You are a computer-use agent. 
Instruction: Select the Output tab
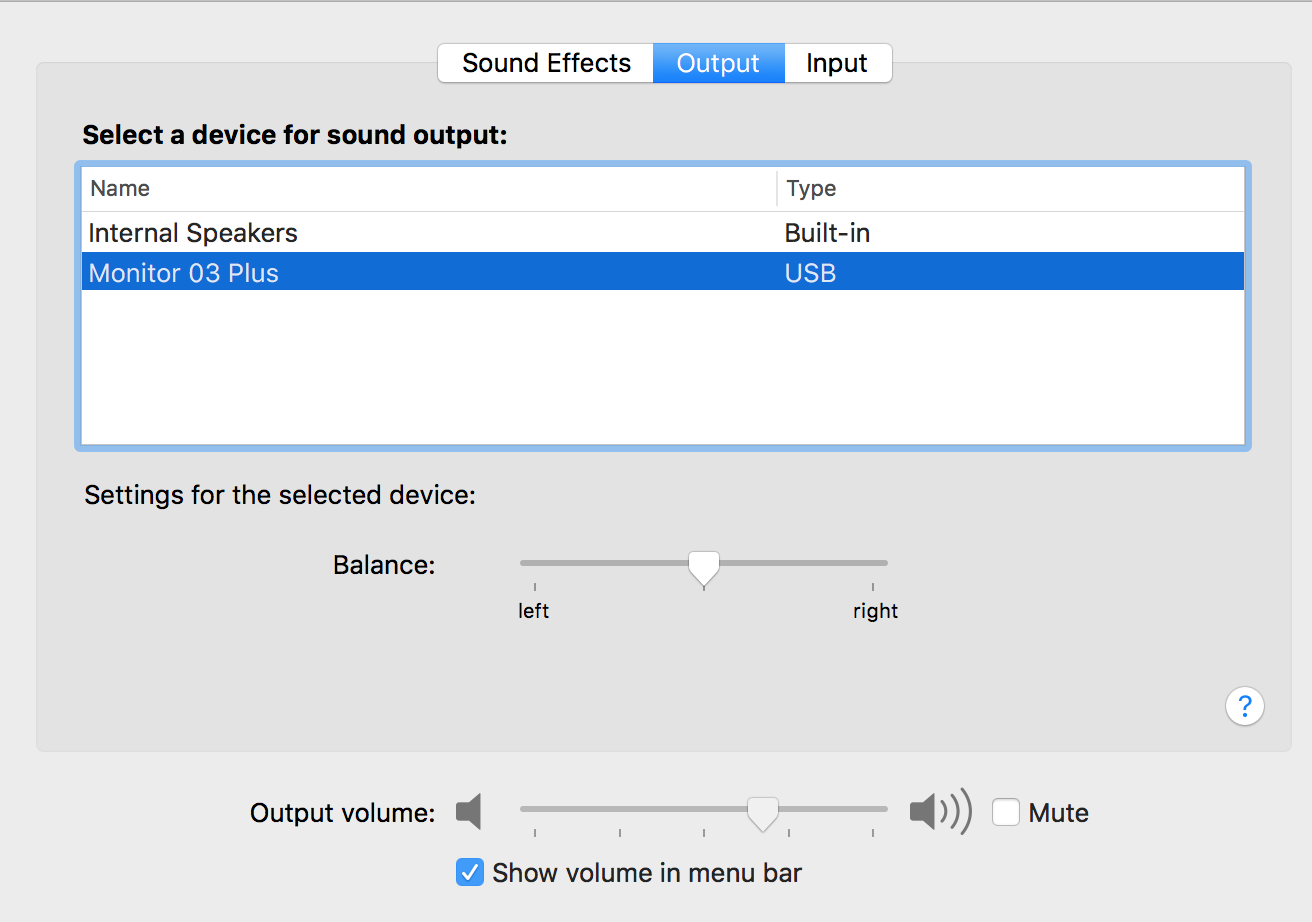[x=718, y=64]
